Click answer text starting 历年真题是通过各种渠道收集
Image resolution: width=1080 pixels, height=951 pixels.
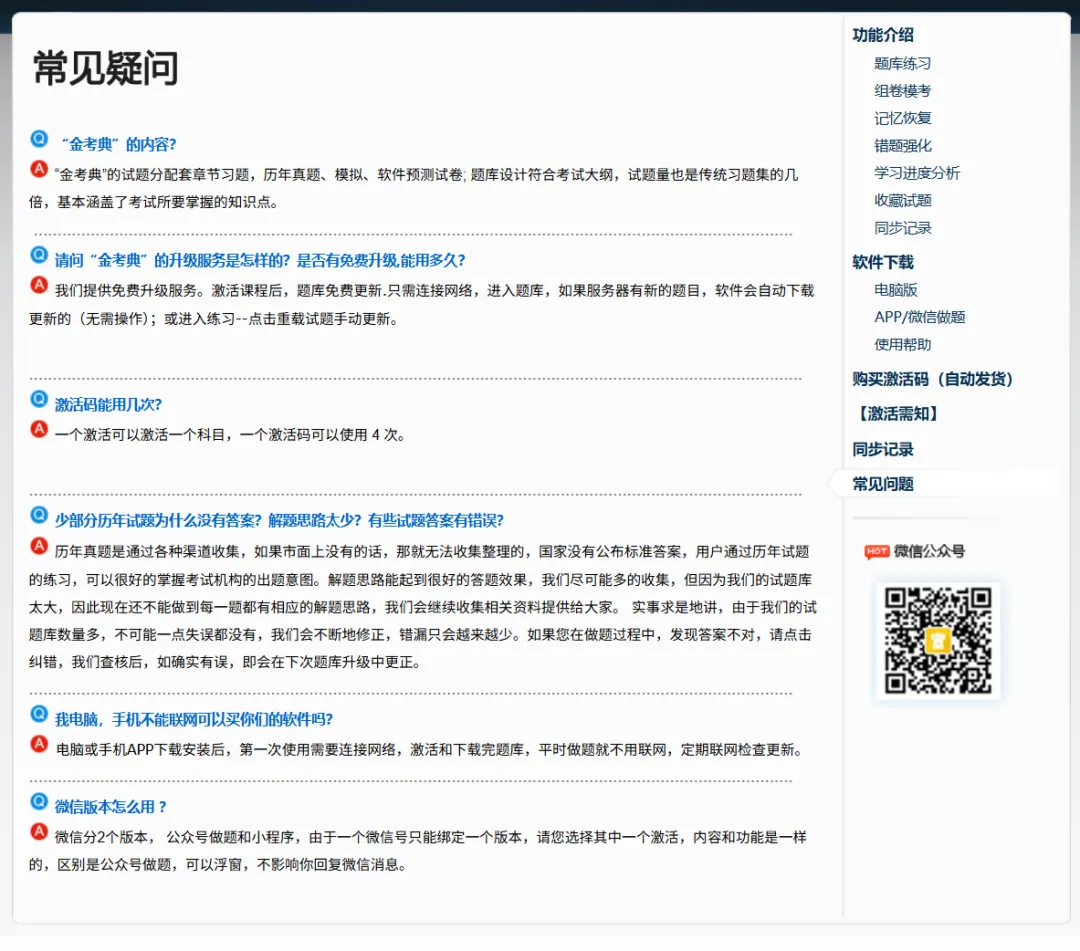(x=423, y=607)
